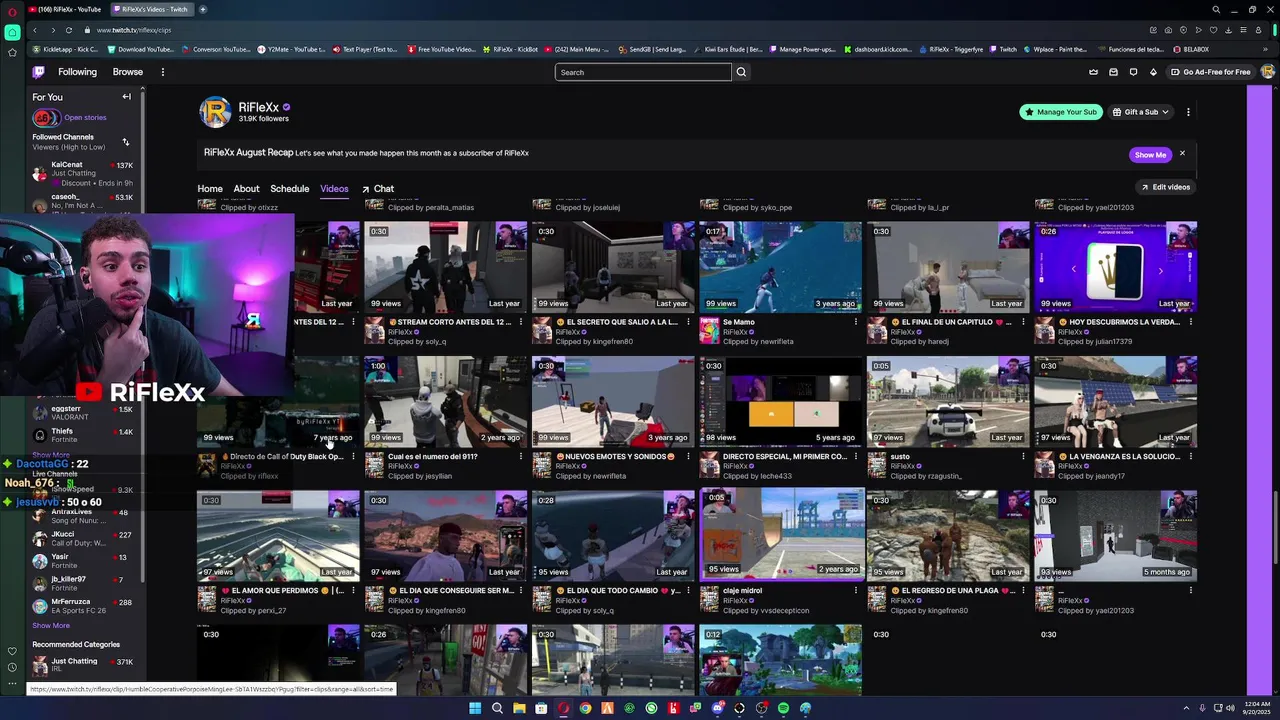Open the Prime loot crown icon
This screenshot has height=720, width=1280.
tap(1093, 72)
